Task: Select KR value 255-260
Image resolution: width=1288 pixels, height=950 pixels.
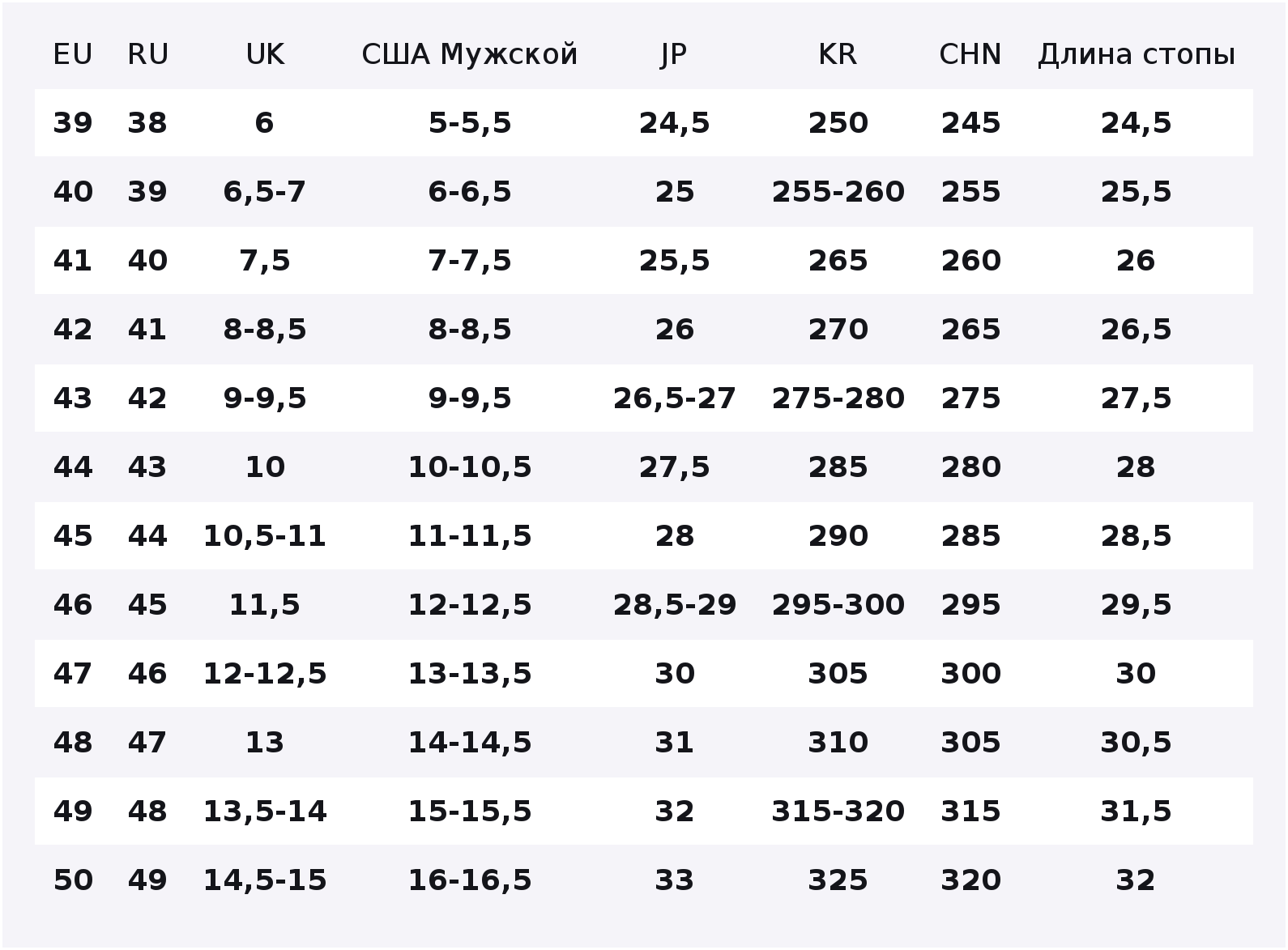Action: tap(838, 192)
